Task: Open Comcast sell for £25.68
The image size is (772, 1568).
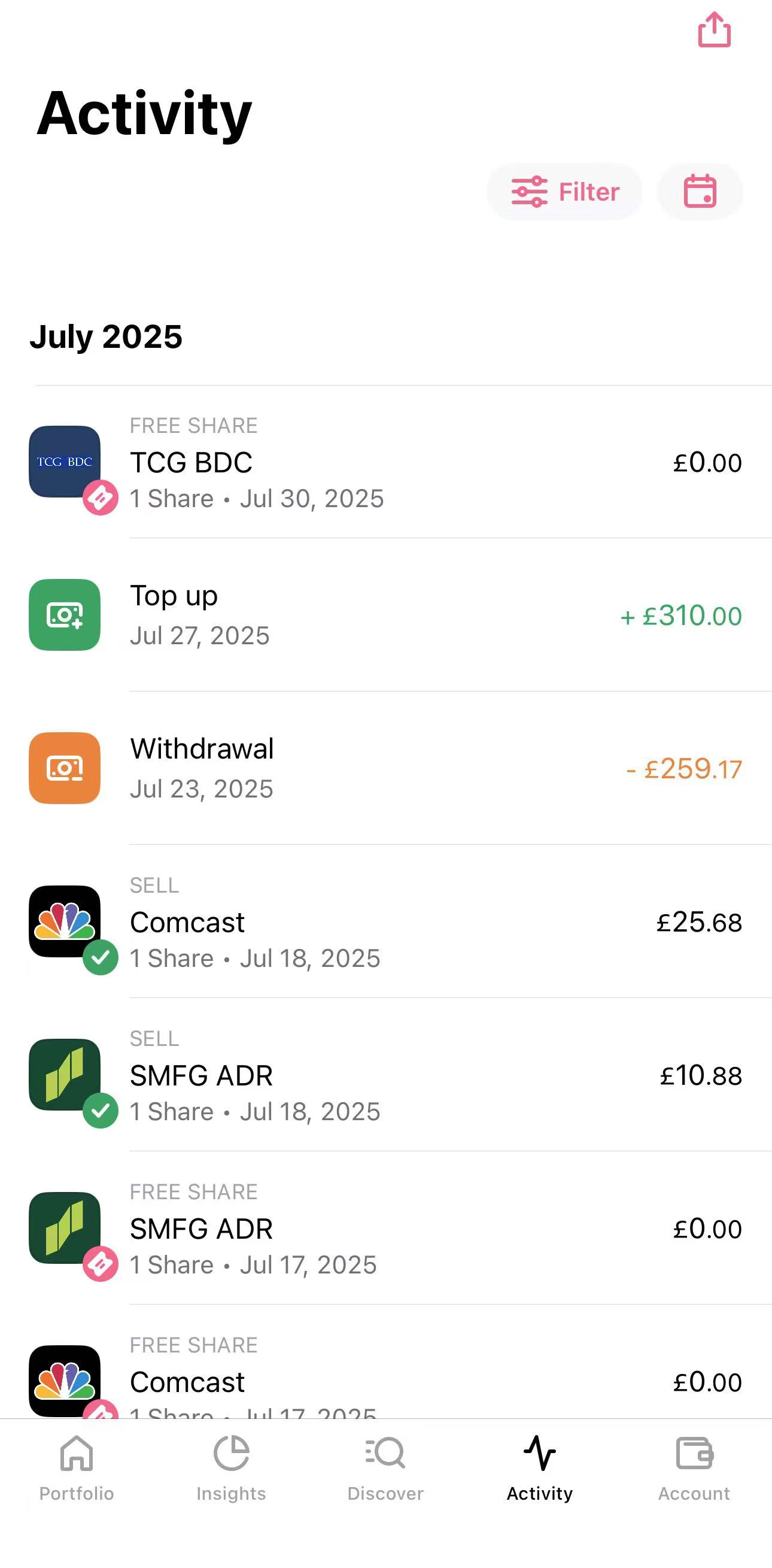Action: coord(385,921)
